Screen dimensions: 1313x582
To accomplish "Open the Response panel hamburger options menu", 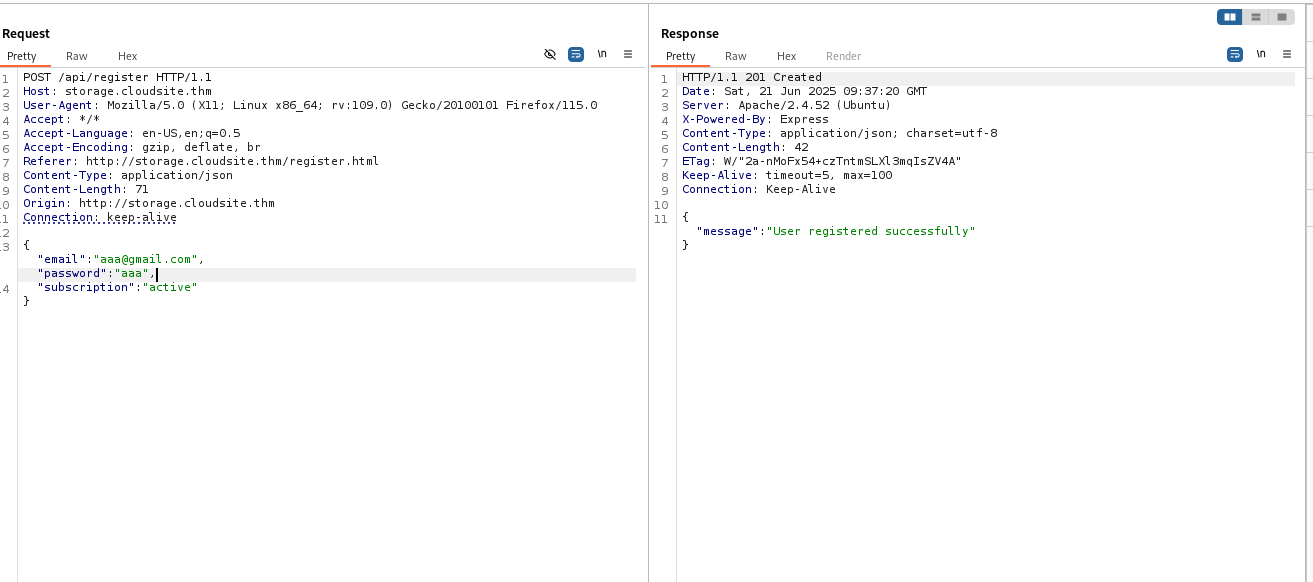I will [x=1287, y=55].
